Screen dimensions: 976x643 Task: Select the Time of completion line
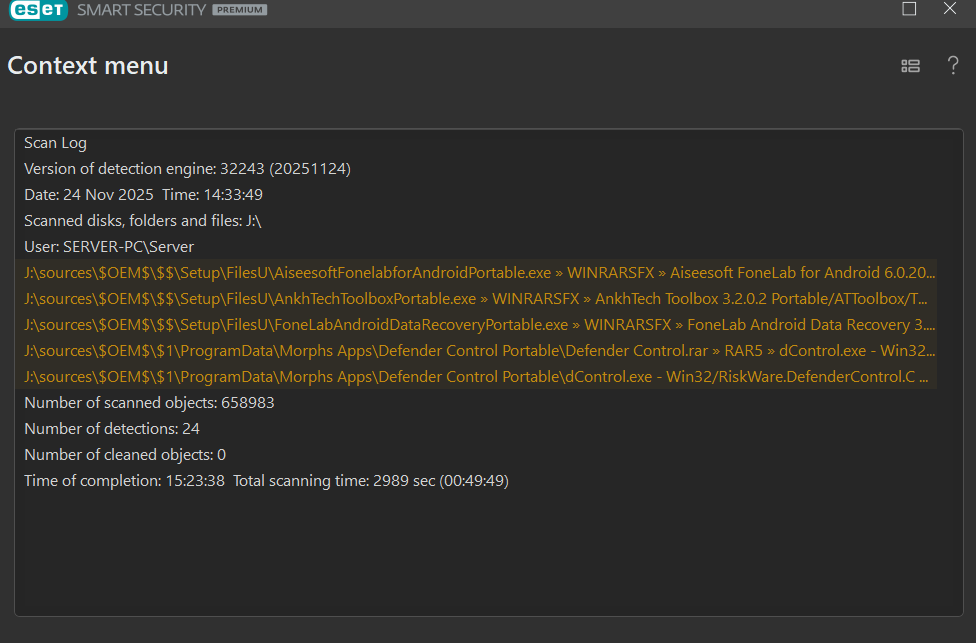click(266, 481)
